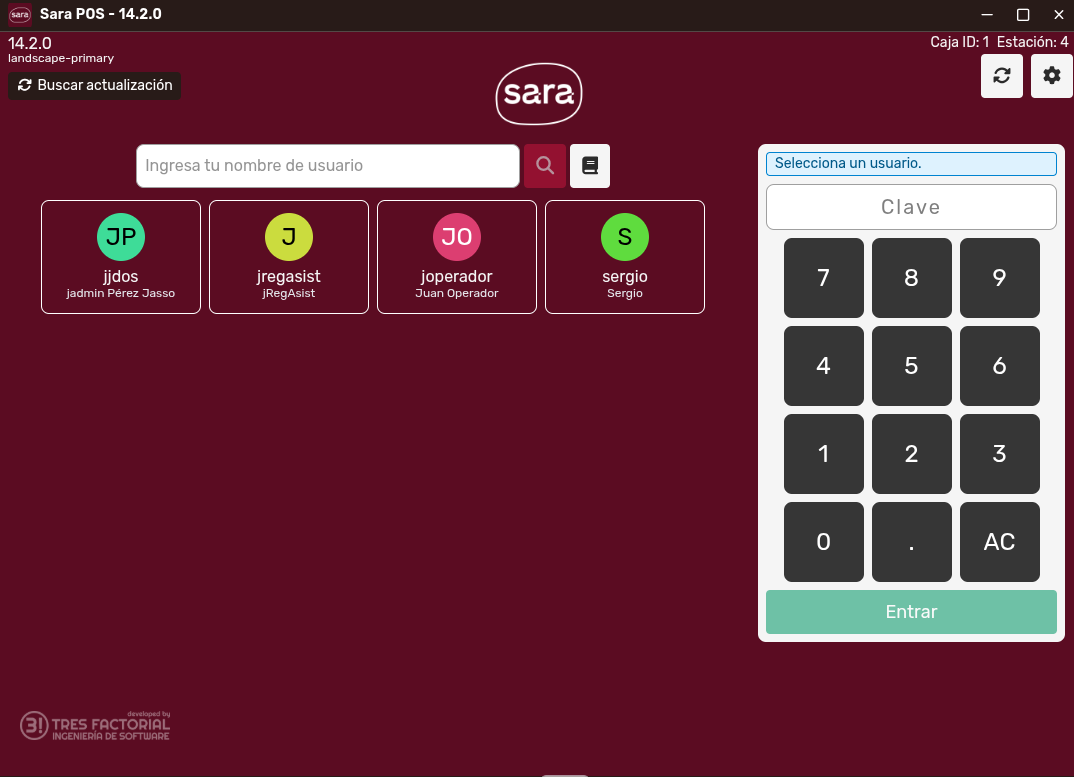Tap keypad digit 2
Viewport: 1074px width, 777px height.
[912, 454]
